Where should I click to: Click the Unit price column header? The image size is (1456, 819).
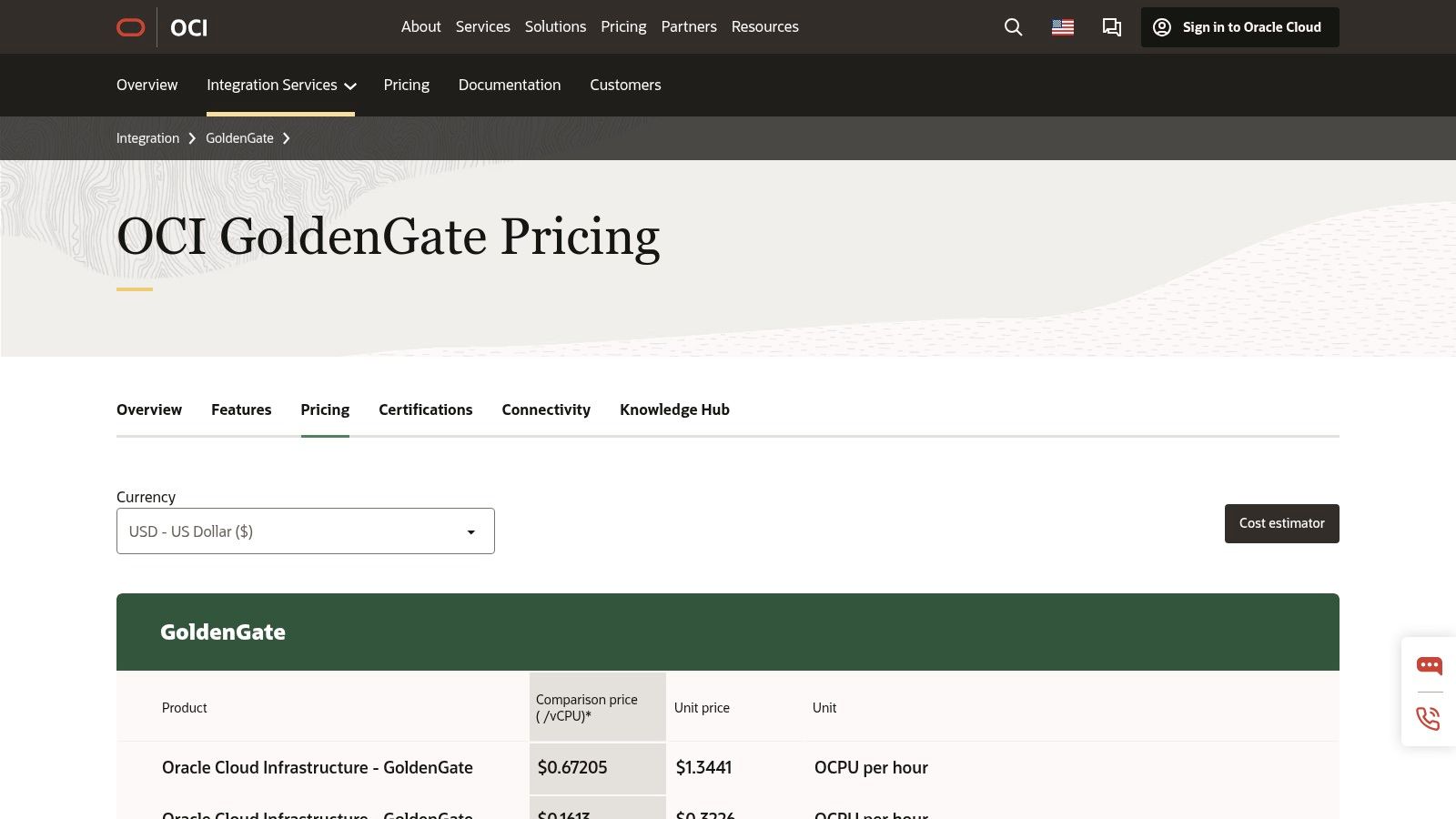click(x=702, y=708)
